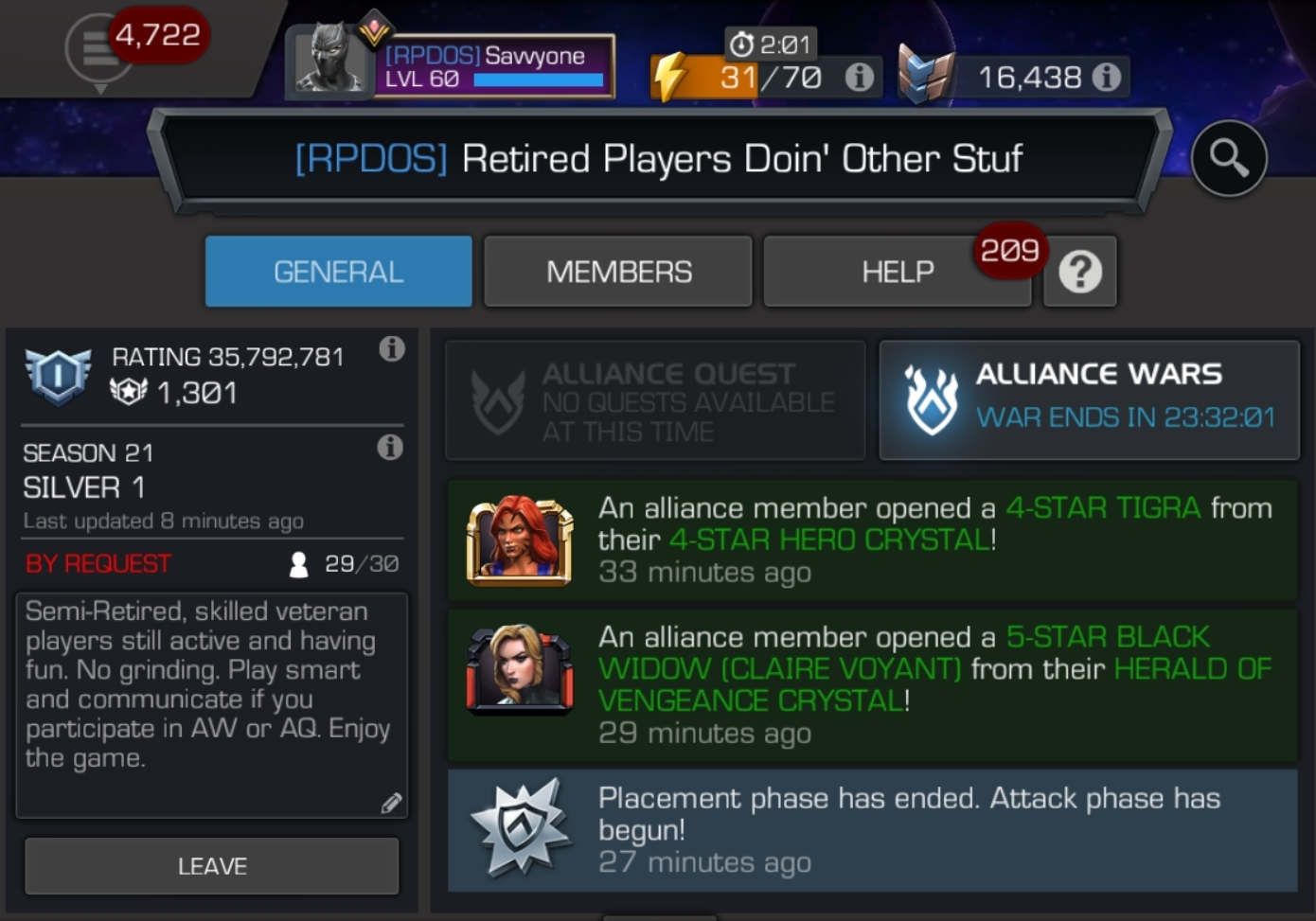Show the Season 21 info icon
This screenshot has height=921, width=1316.
[x=390, y=447]
